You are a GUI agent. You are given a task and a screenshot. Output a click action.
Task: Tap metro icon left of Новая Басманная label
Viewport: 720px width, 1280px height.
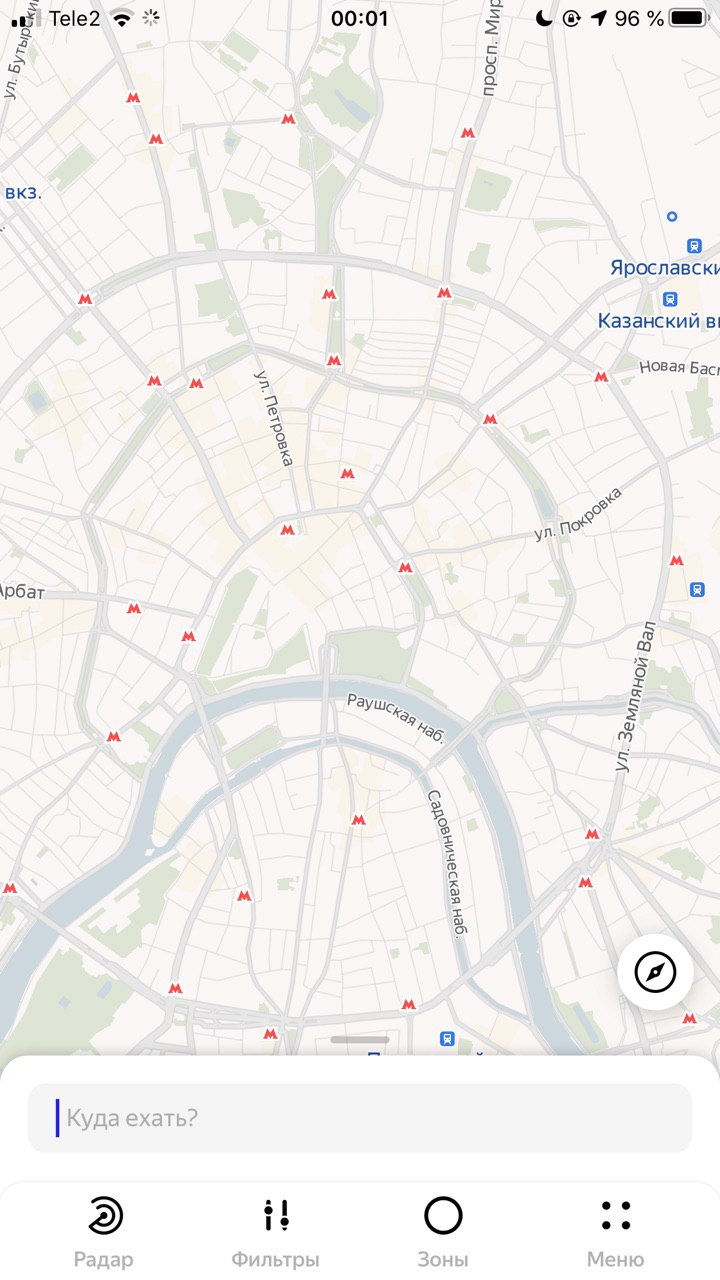601,377
